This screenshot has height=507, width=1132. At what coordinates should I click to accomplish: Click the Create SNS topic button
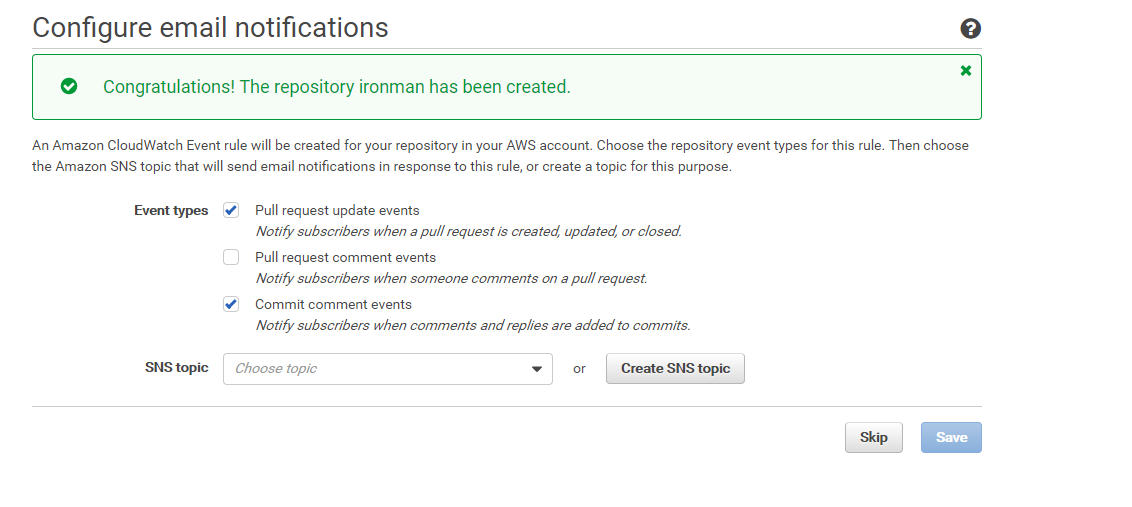[675, 369]
